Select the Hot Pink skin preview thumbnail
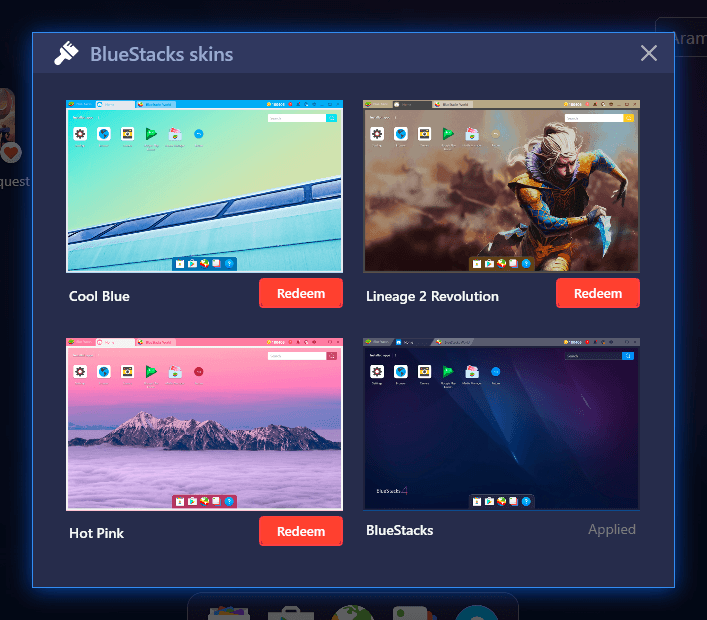707x620 pixels. click(x=204, y=424)
